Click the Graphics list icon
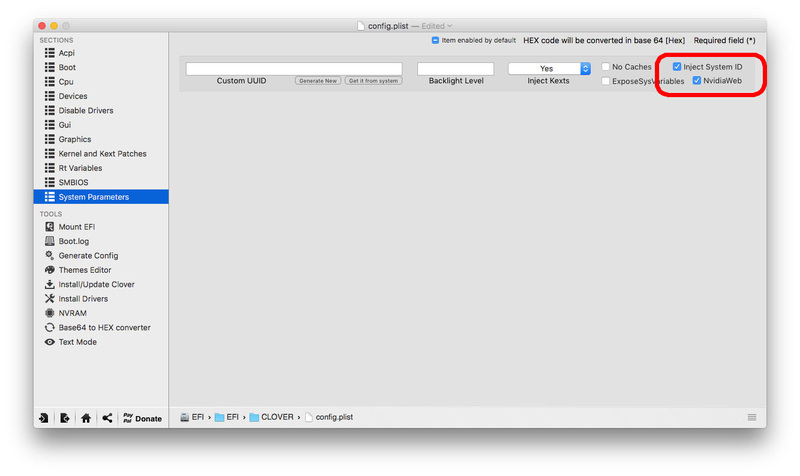The width and height of the screenshot is (800, 476). click(49, 139)
